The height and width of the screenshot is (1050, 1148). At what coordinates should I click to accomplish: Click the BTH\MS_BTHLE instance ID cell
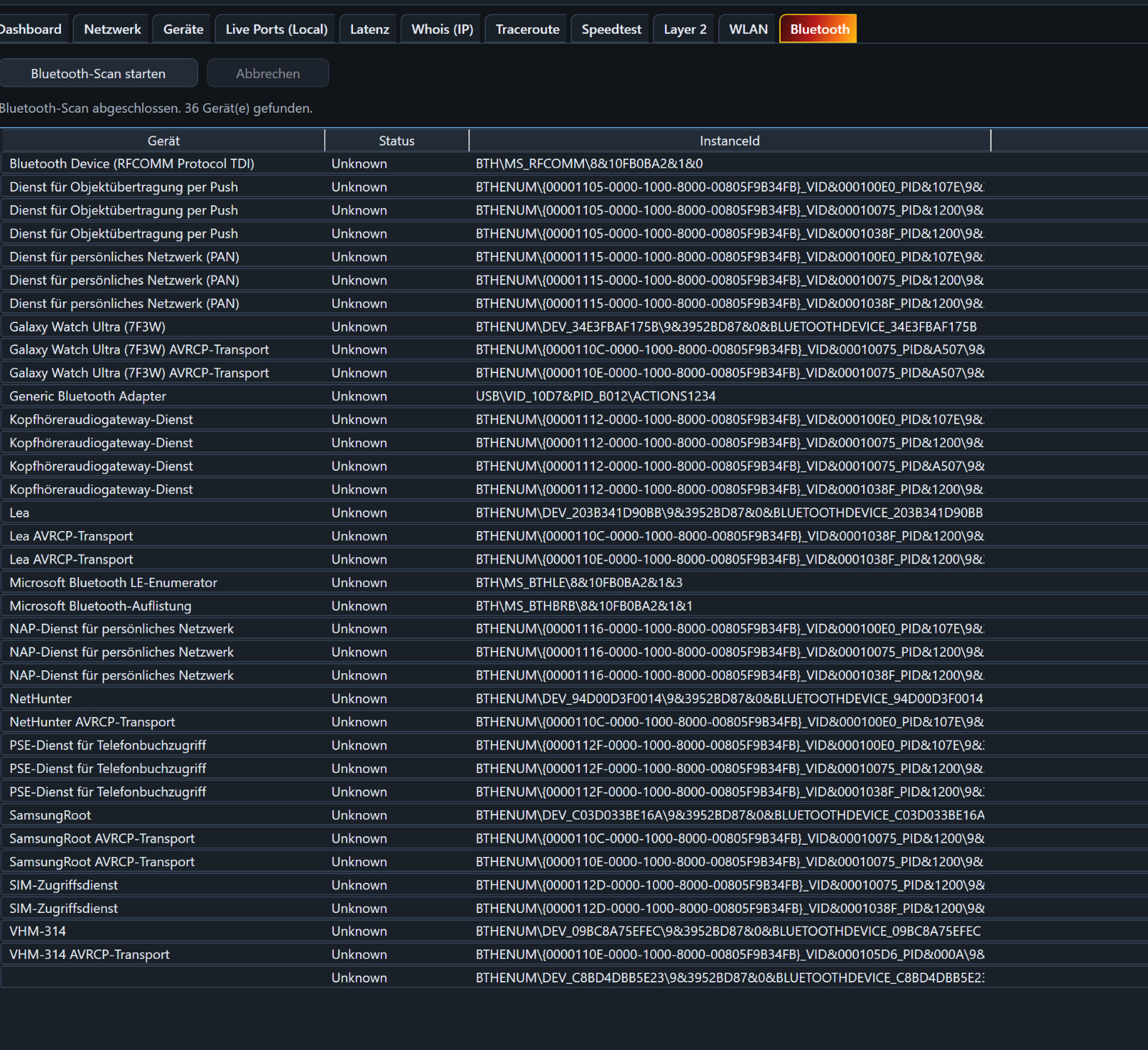coord(579,582)
